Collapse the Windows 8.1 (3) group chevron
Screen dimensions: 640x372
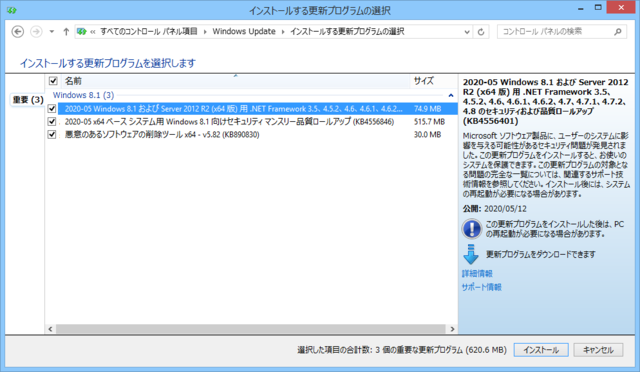pos(451,96)
